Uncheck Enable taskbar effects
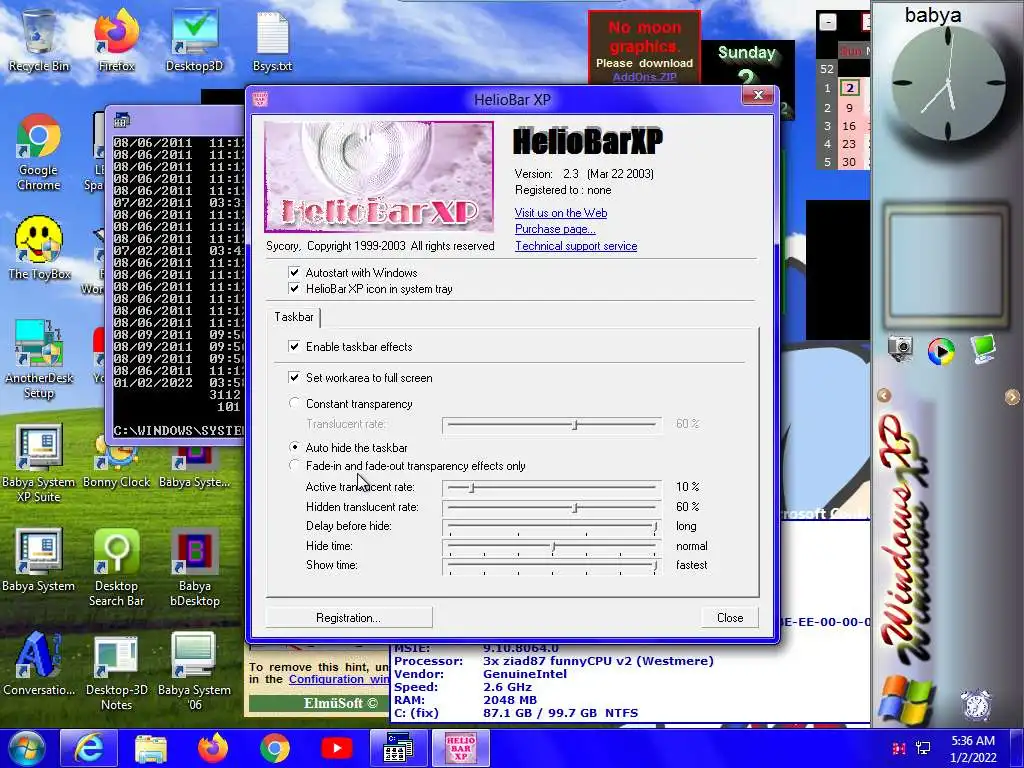The height and width of the screenshot is (768, 1024). pyautogui.click(x=294, y=347)
